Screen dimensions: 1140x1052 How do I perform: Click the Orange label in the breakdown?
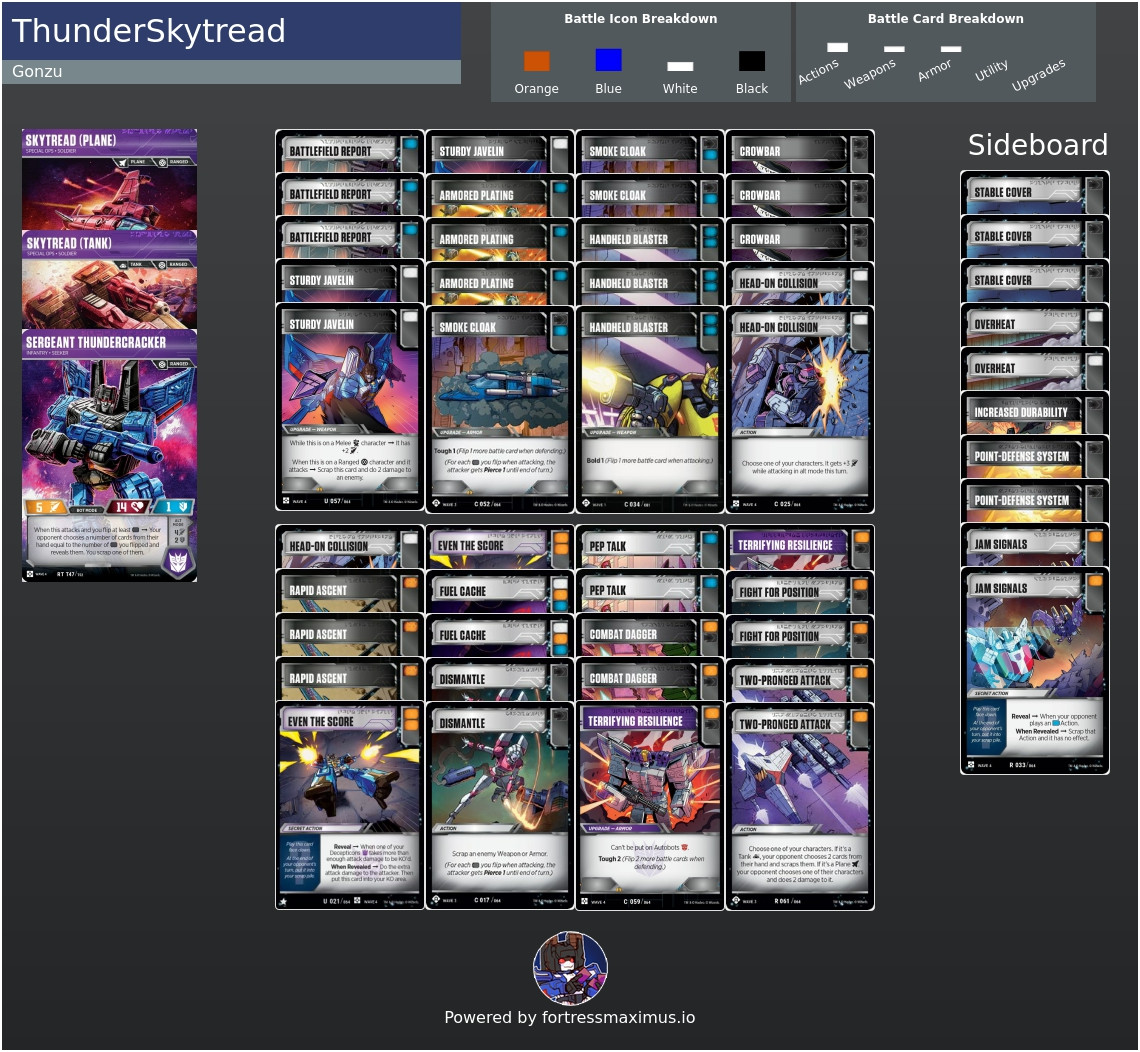point(537,89)
